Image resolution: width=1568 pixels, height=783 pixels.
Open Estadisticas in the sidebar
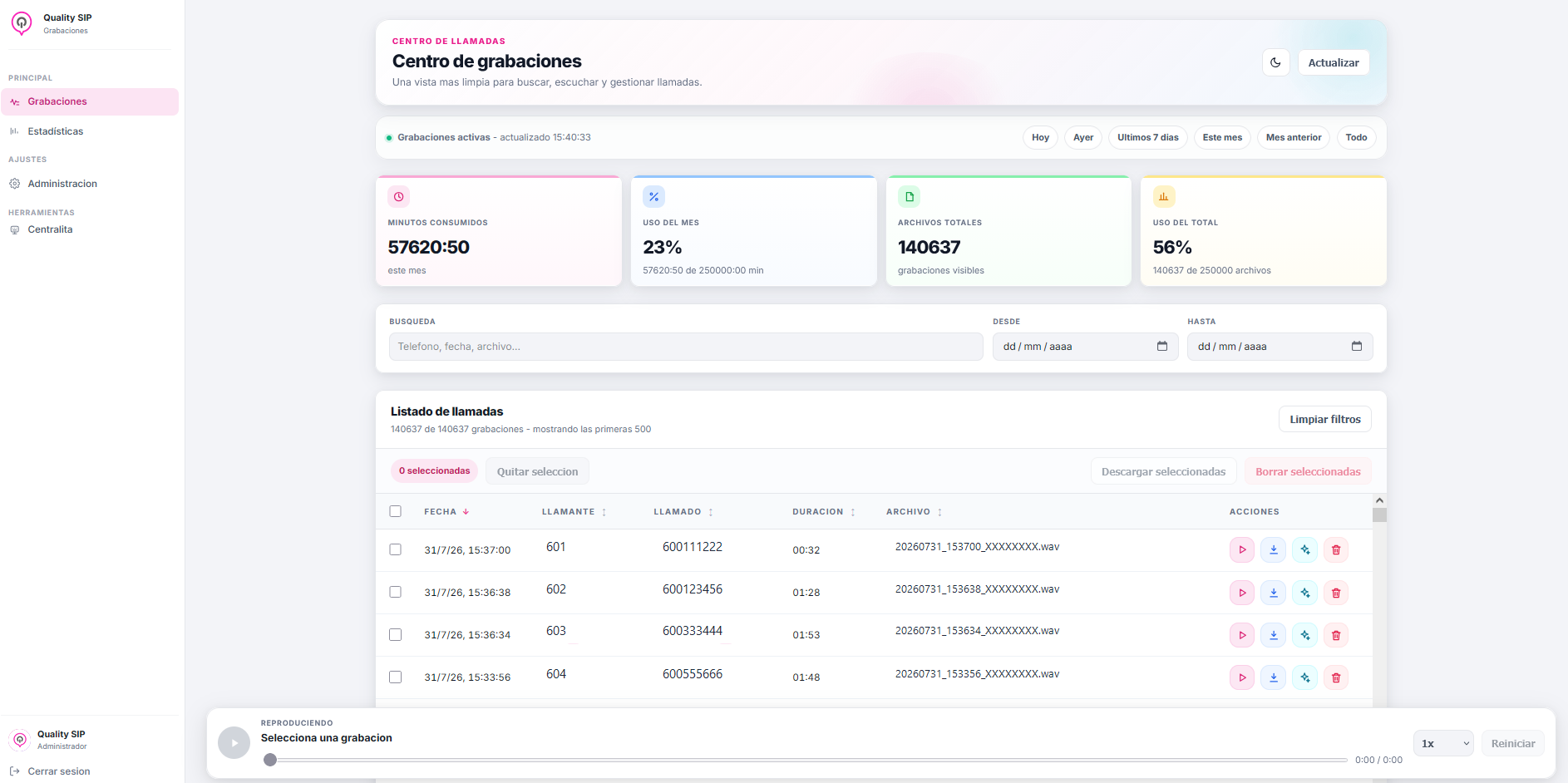(x=56, y=131)
